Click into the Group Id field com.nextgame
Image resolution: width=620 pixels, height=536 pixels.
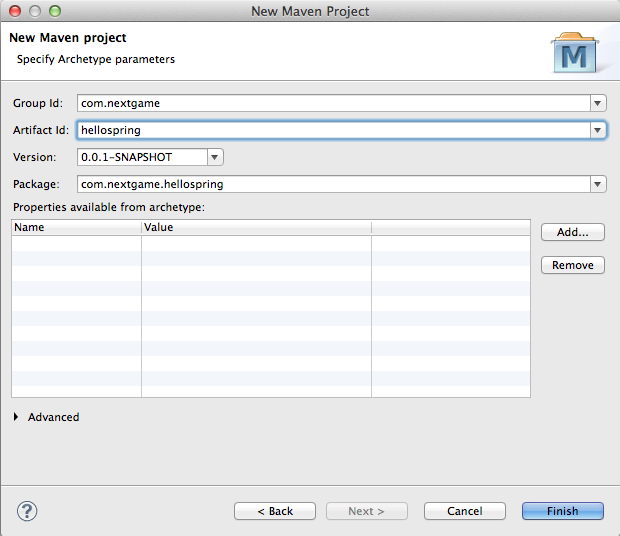click(x=334, y=103)
